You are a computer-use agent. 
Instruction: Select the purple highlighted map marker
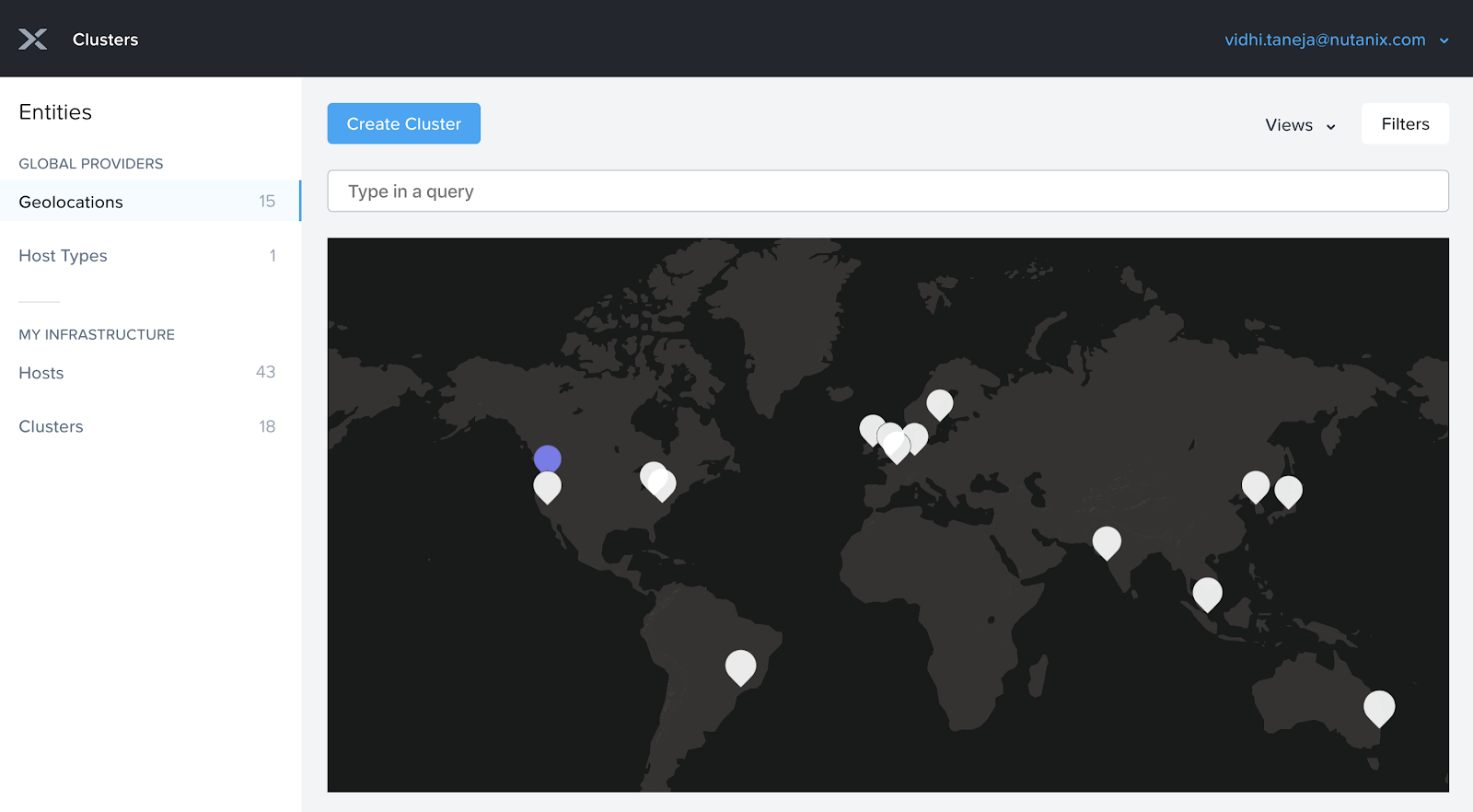547,458
